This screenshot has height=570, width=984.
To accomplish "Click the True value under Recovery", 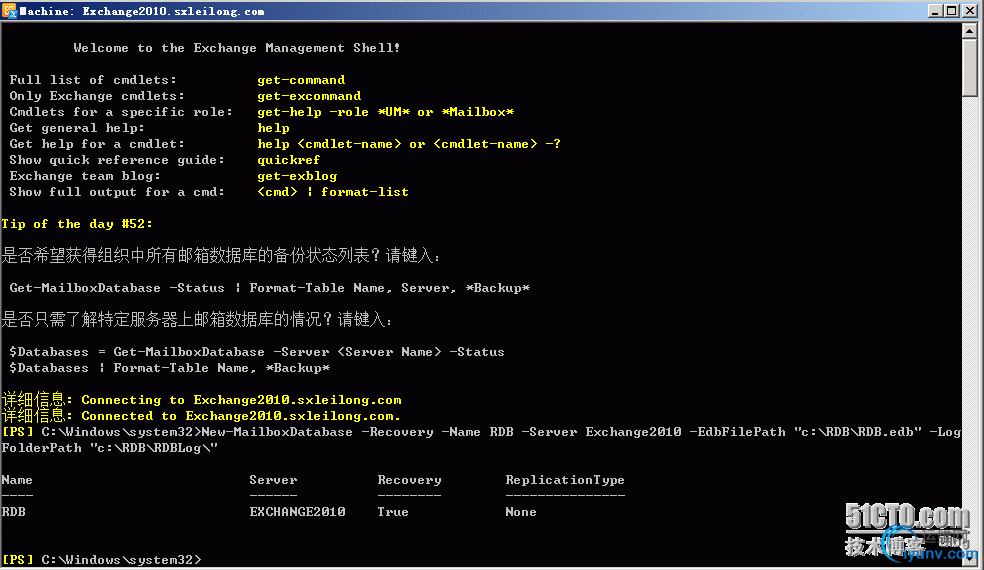I will pyautogui.click(x=393, y=512).
